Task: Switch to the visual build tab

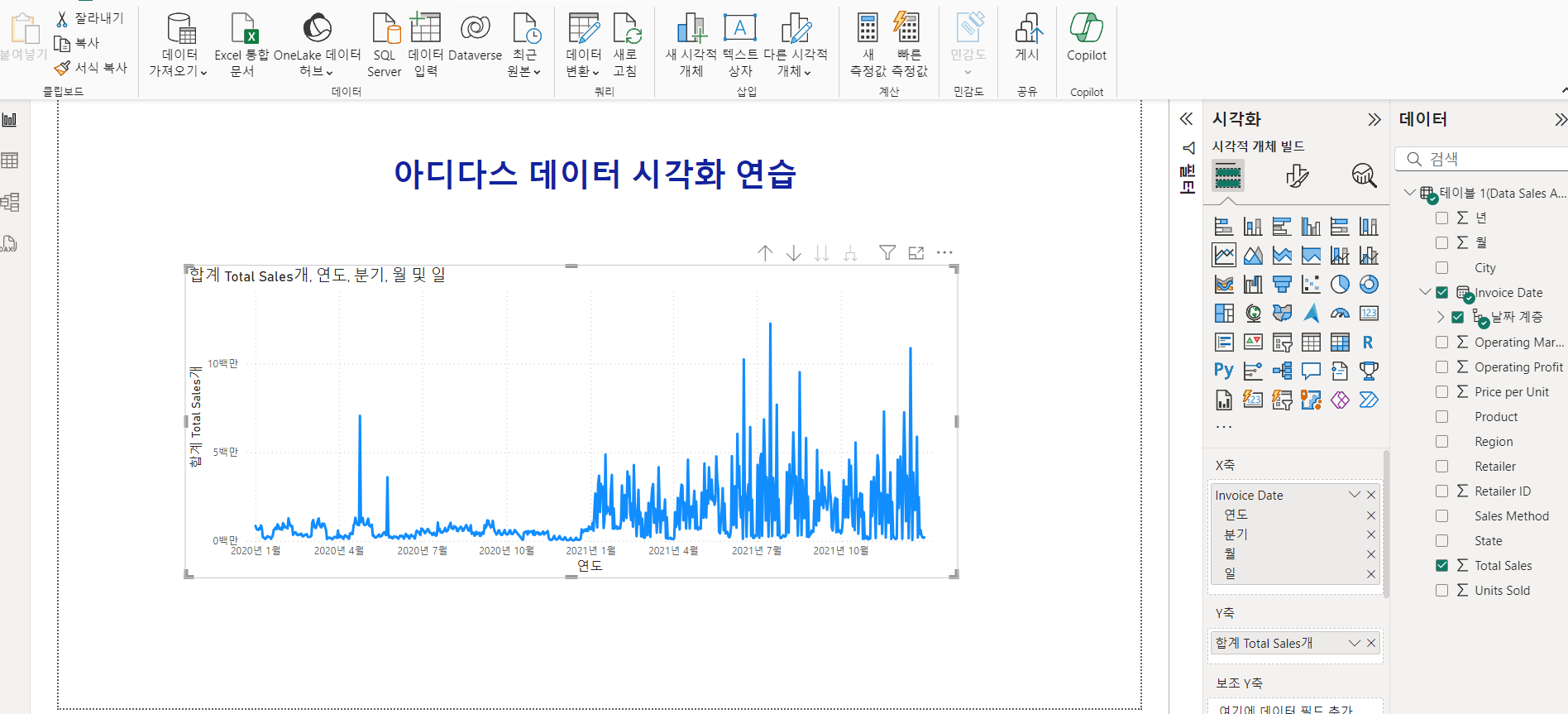Action: coord(1228,175)
